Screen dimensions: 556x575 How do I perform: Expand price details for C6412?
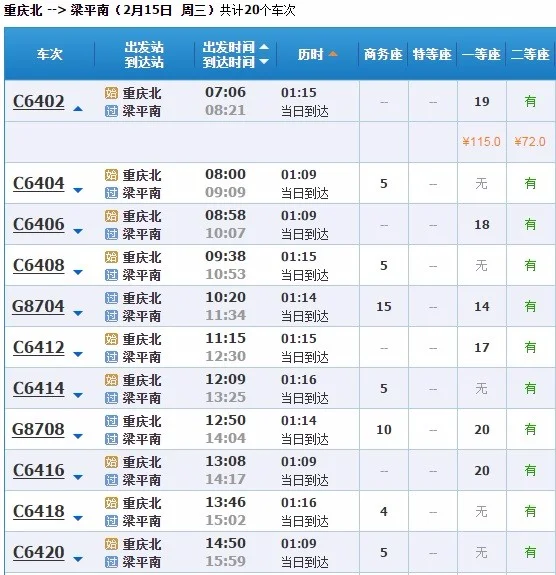pyautogui.click(x=78, y=354)
